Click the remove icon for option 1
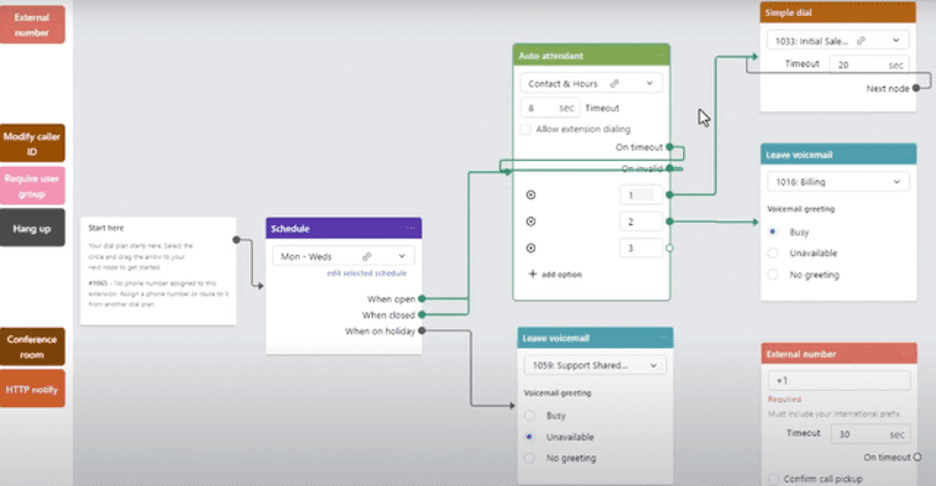 tap(531, 195)
